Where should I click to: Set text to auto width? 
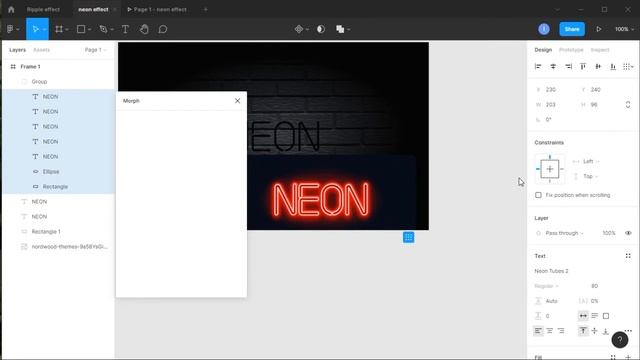[x=583, y=316]
